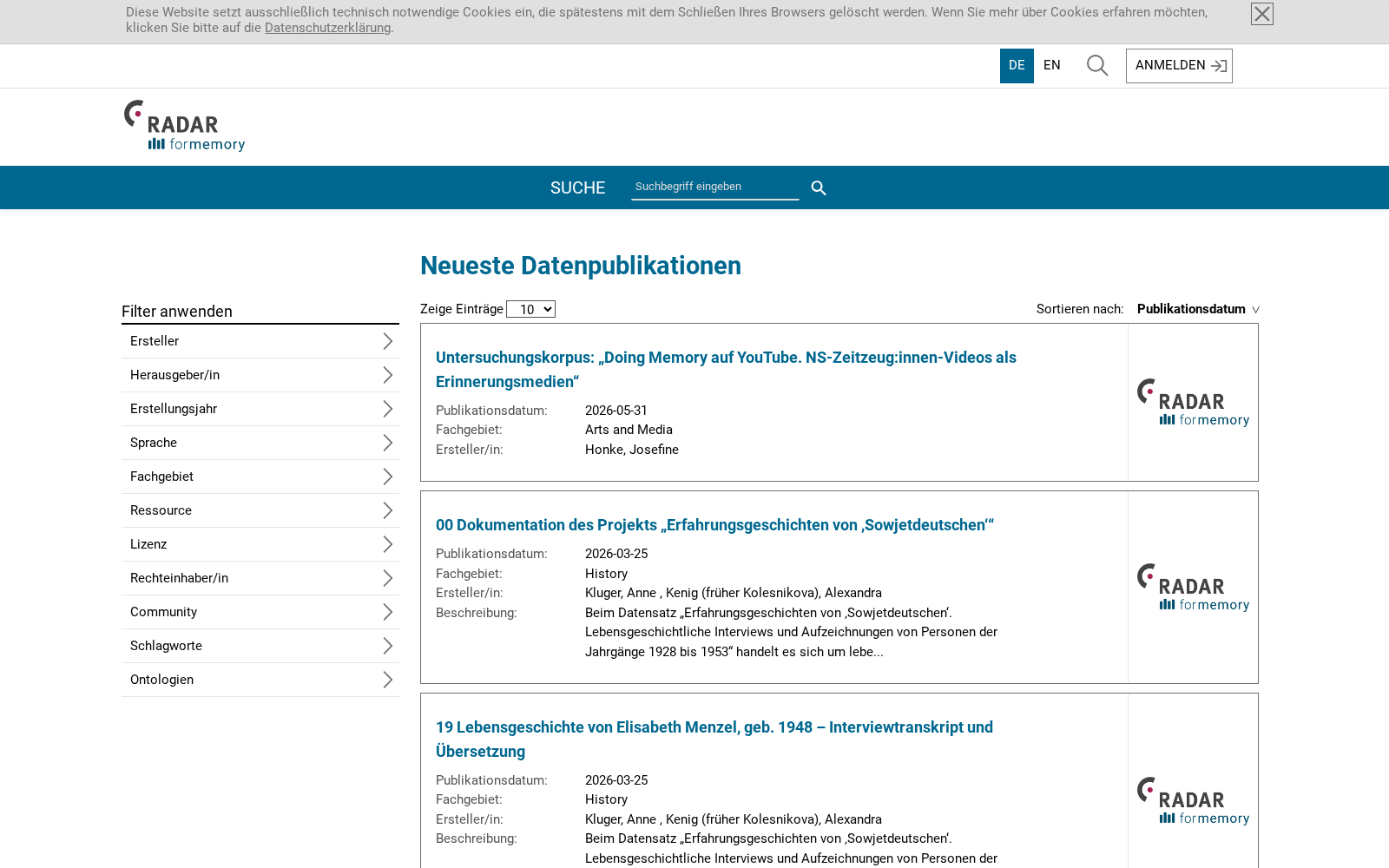The width and height of the screenshot is (1389, 868).
Task: Focus the Suchbegriff eingeben search field
Action: (x=714, y=187)
